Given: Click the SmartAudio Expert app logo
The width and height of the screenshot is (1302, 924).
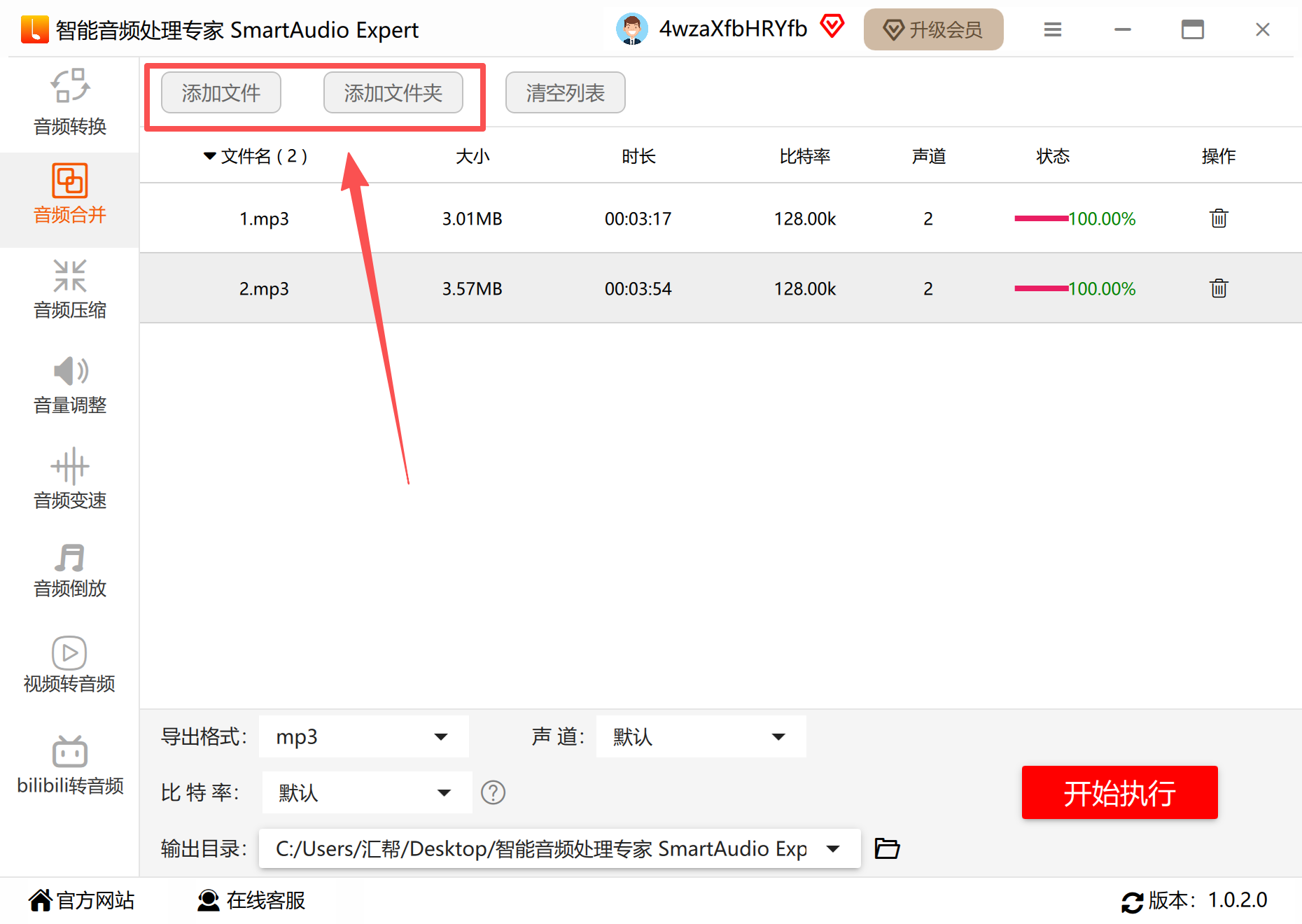Looking at the screenshot, I should (35, 29).
